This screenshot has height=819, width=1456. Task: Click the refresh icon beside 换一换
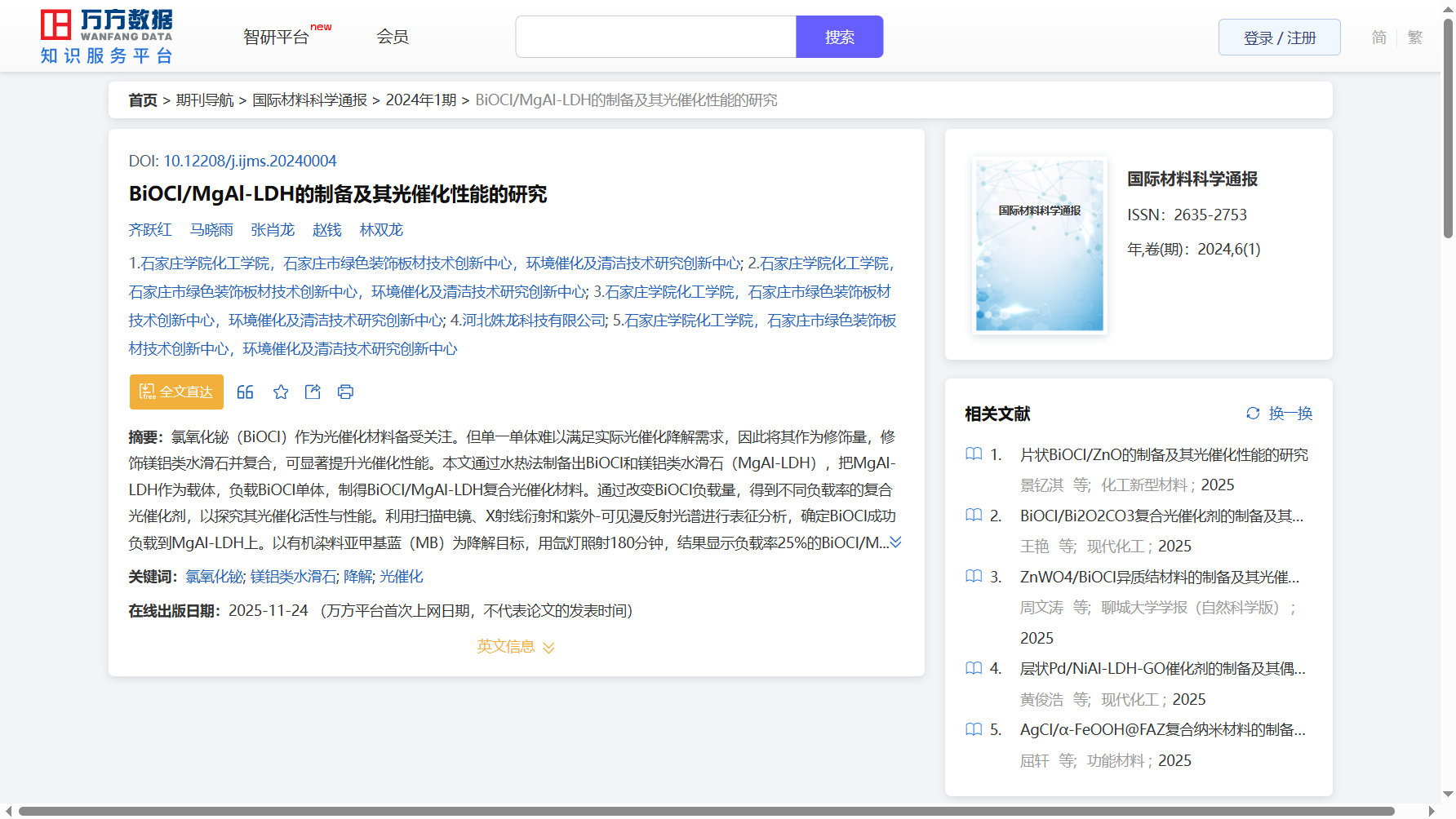1253,414
